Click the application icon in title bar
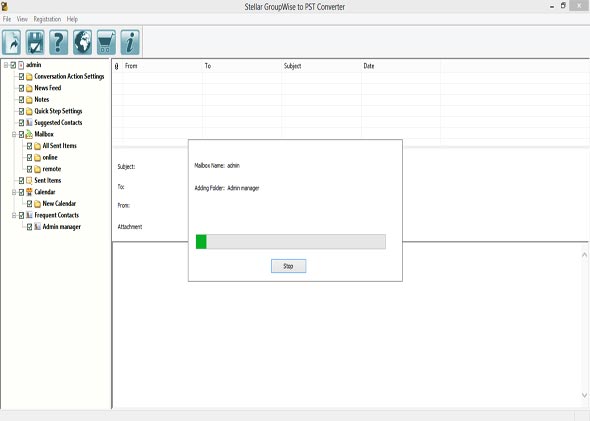This screenshot has height=421, width=590. click(5, 6)
